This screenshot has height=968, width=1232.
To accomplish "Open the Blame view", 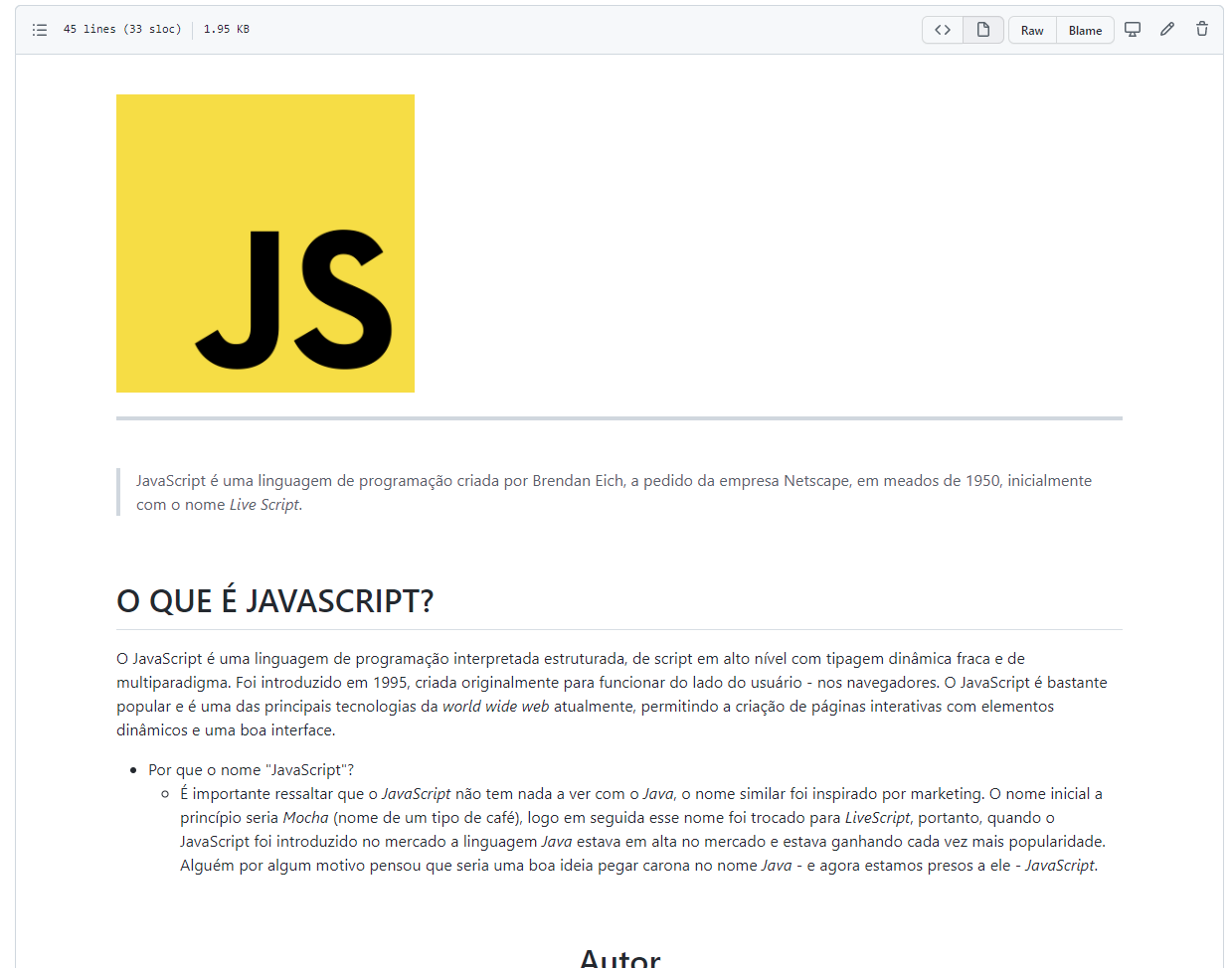I will (x=1085, y=30).
